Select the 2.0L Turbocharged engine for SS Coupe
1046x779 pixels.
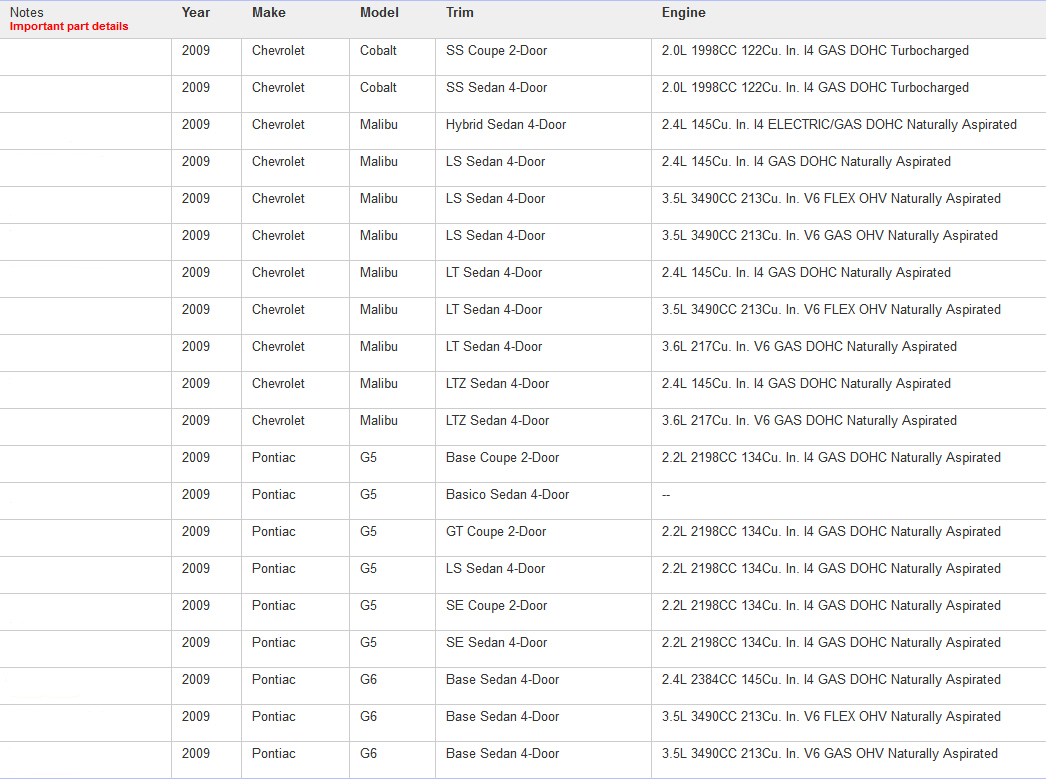coord(815,51)
